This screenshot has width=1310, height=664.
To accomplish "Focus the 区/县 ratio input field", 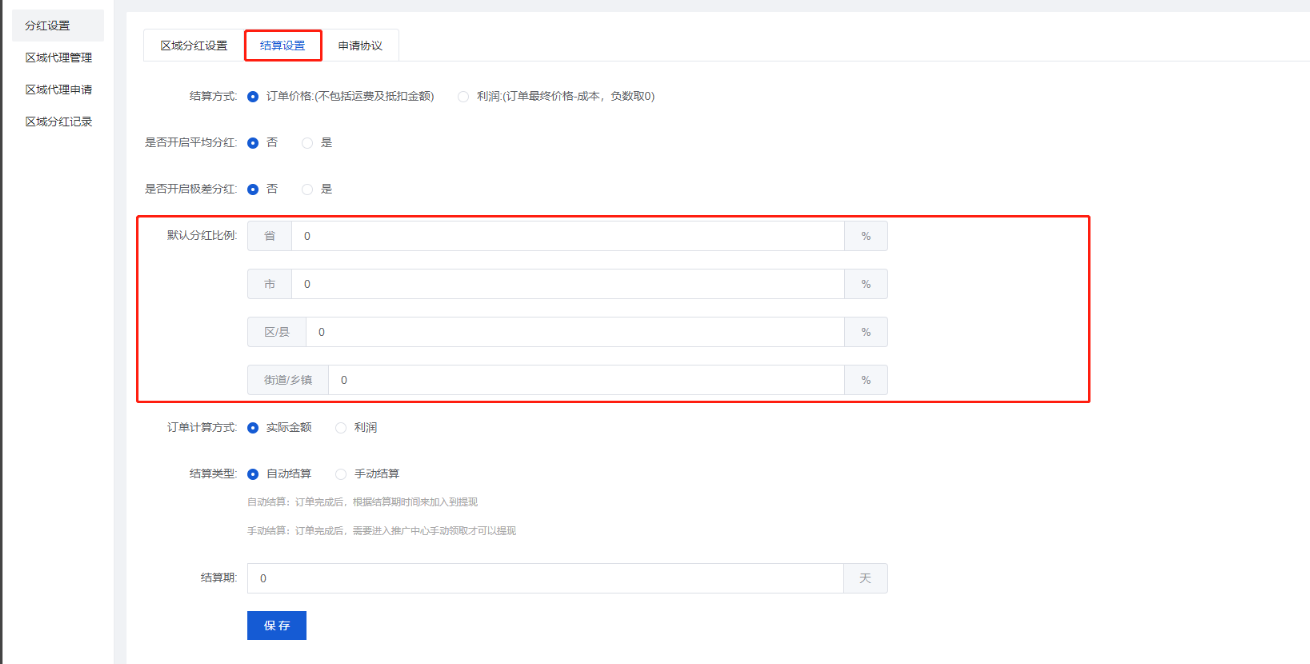I will pyautogui.click(x=574, y=332).
